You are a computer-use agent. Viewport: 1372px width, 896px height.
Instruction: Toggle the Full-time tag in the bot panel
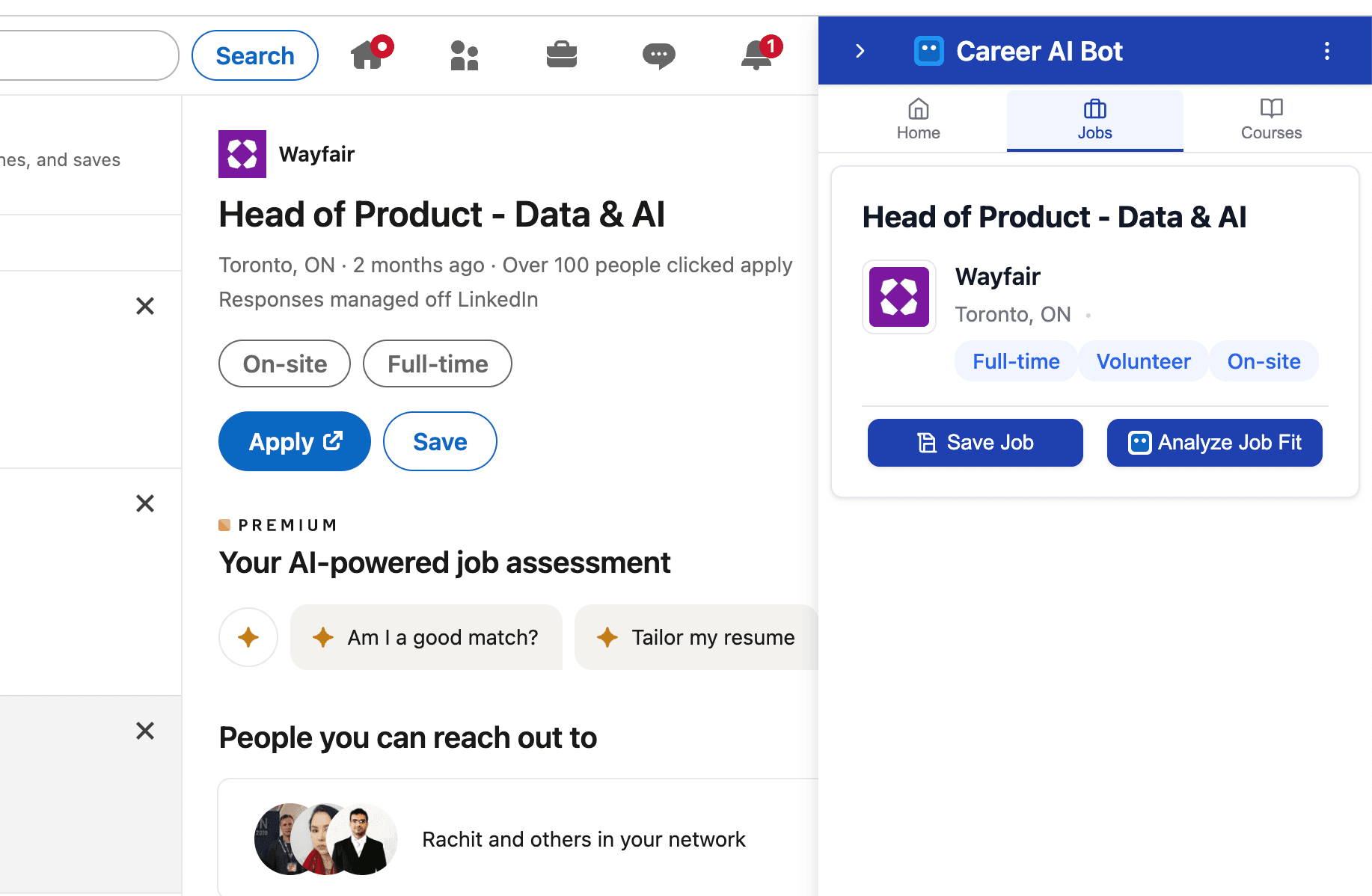pos(1015,360)
